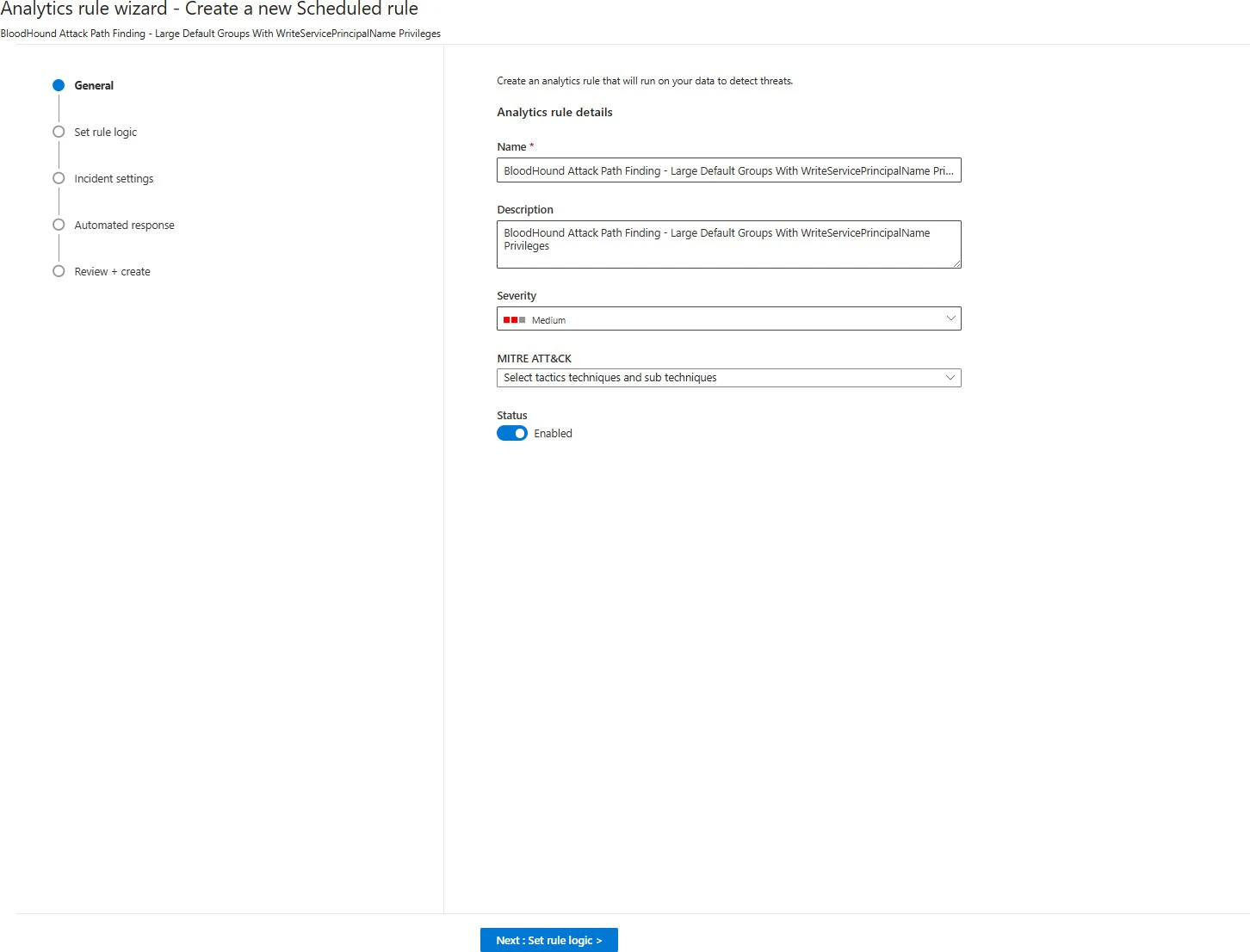Screen dimensions: 1250x952
Task: Click the Description resize handle corner
Action: pos(956,263)
